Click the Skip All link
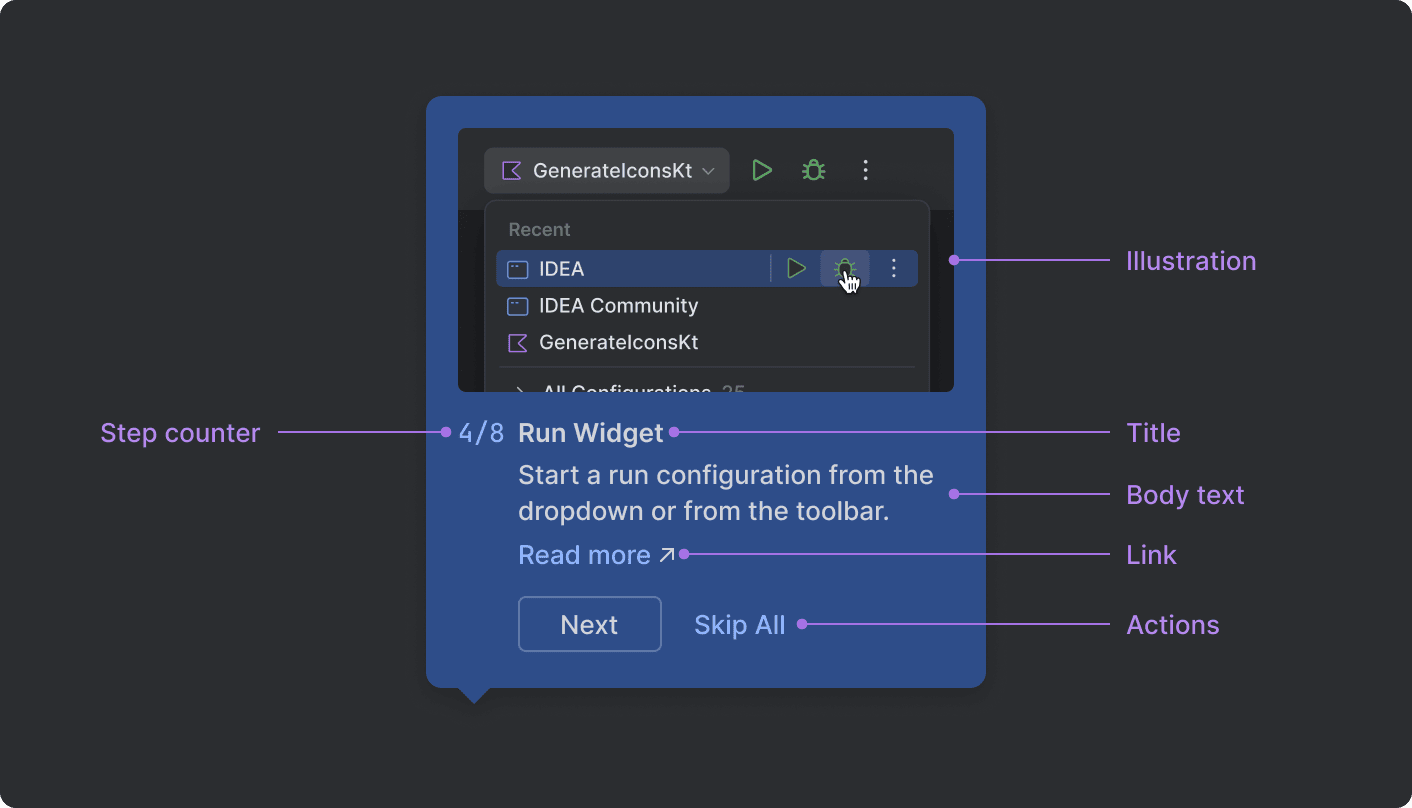The height and width of the screenshot is (808, 1412). [740, 625]
